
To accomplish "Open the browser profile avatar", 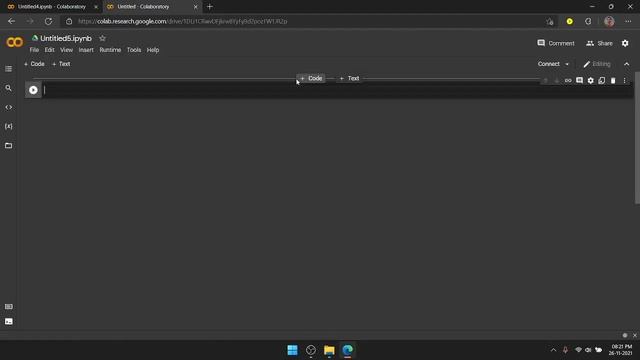I will pos(609,21).
